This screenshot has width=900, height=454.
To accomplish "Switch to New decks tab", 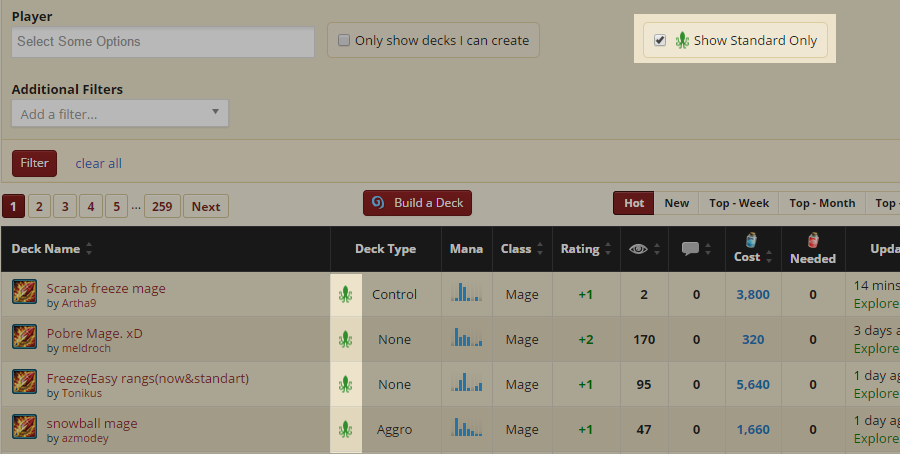I will click(x=676, y=203).
